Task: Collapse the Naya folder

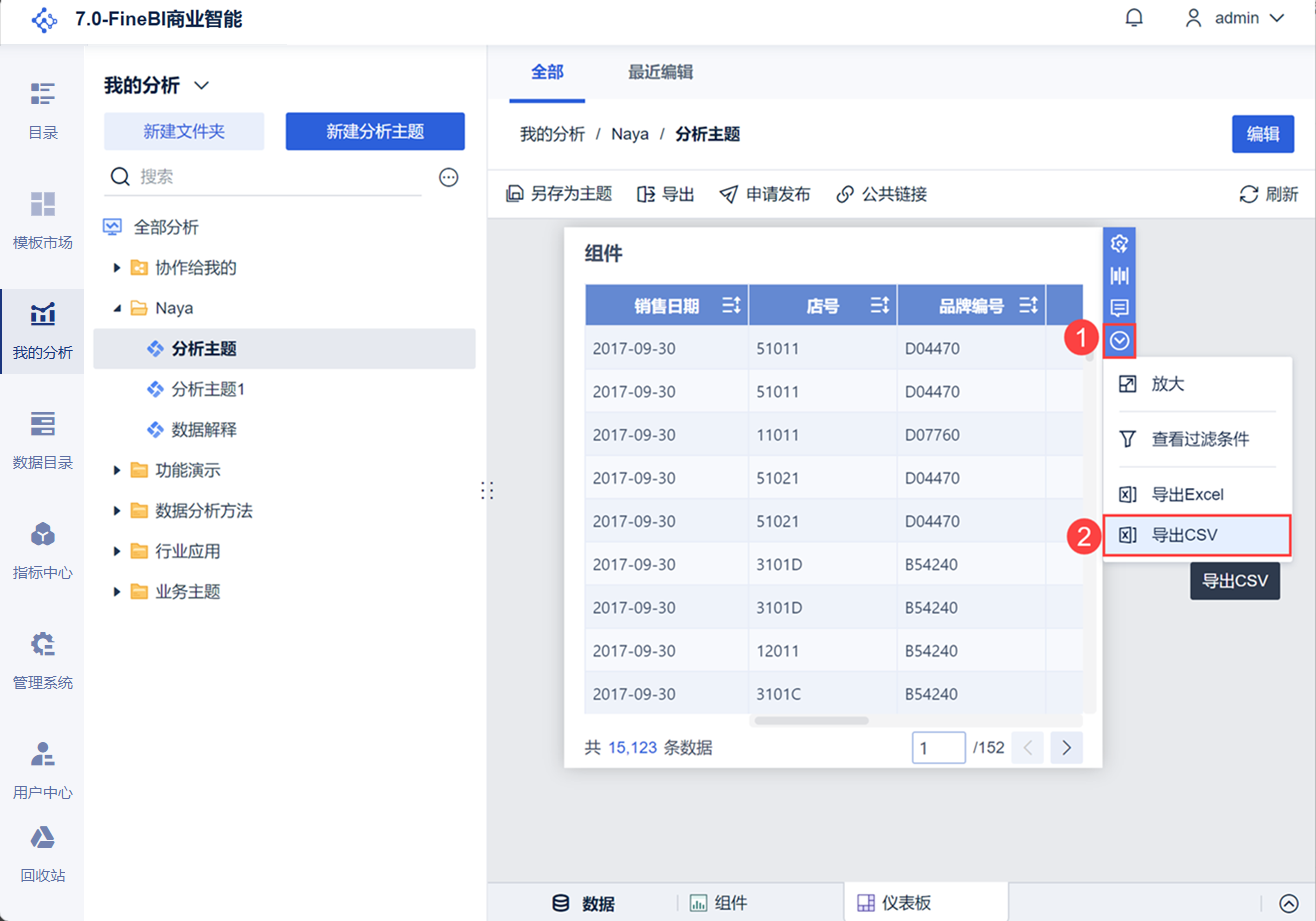Action: pyautogui.click(x=117, y=308)
